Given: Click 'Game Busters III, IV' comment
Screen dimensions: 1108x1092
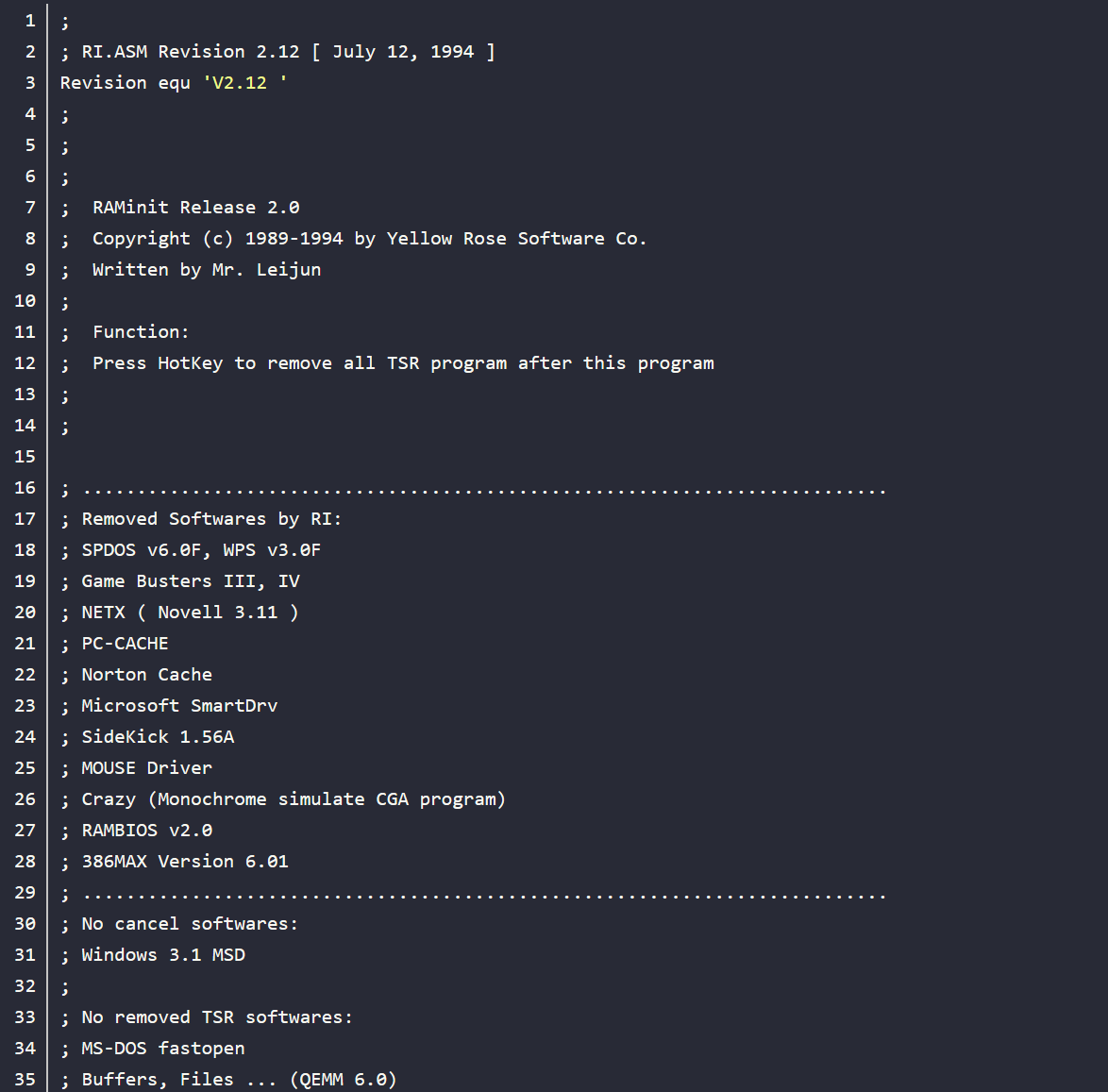Looking at the screenshot, I should (190, 581).
